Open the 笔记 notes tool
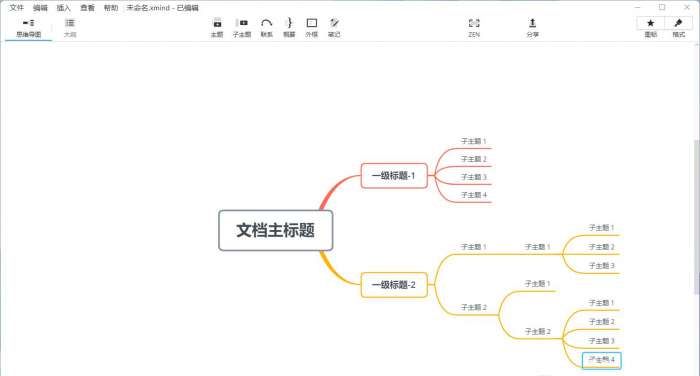The height and width of the screenshot is (376, 700). point(334,28)
